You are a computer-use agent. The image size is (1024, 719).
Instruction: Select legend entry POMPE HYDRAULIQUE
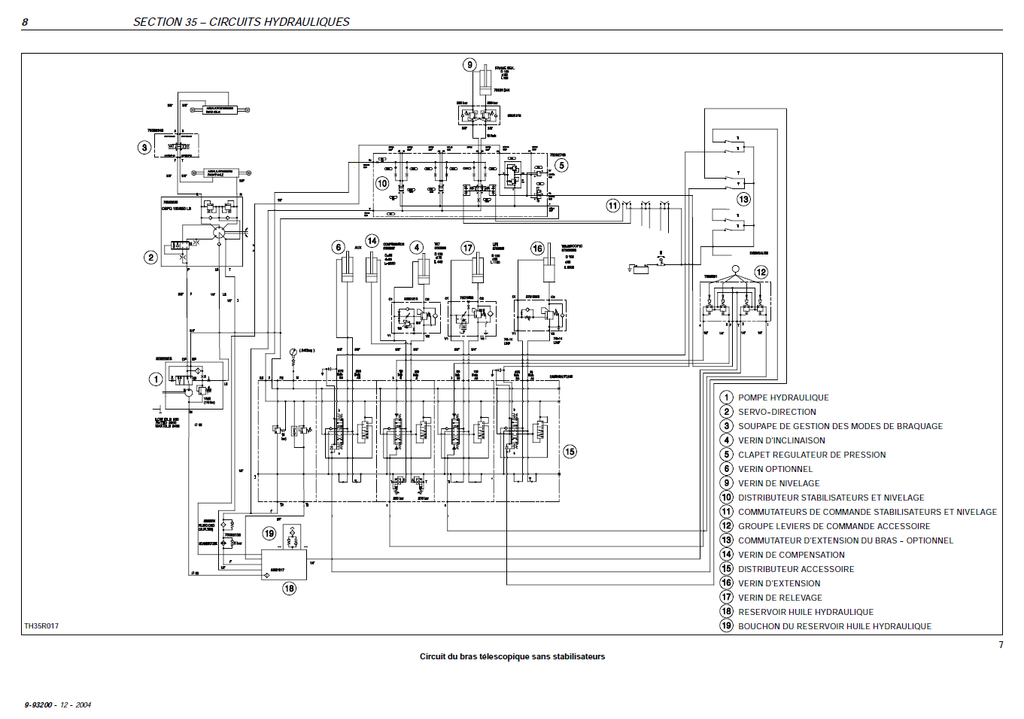[x=783, y=398]
